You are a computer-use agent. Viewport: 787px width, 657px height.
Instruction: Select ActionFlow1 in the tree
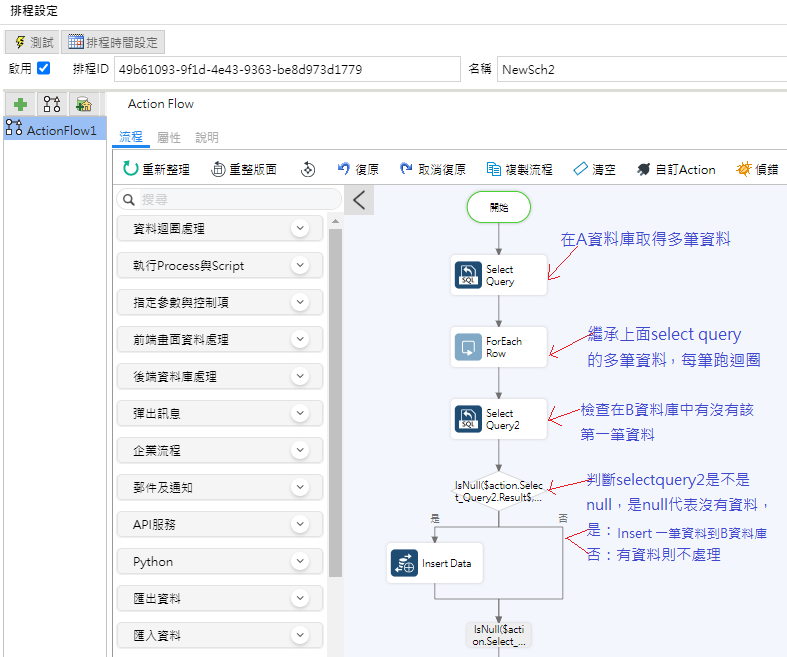(55, 129)
